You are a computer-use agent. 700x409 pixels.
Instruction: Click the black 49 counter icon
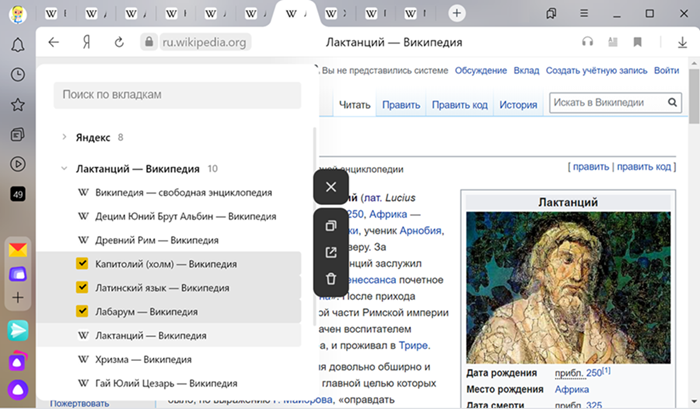18,194
